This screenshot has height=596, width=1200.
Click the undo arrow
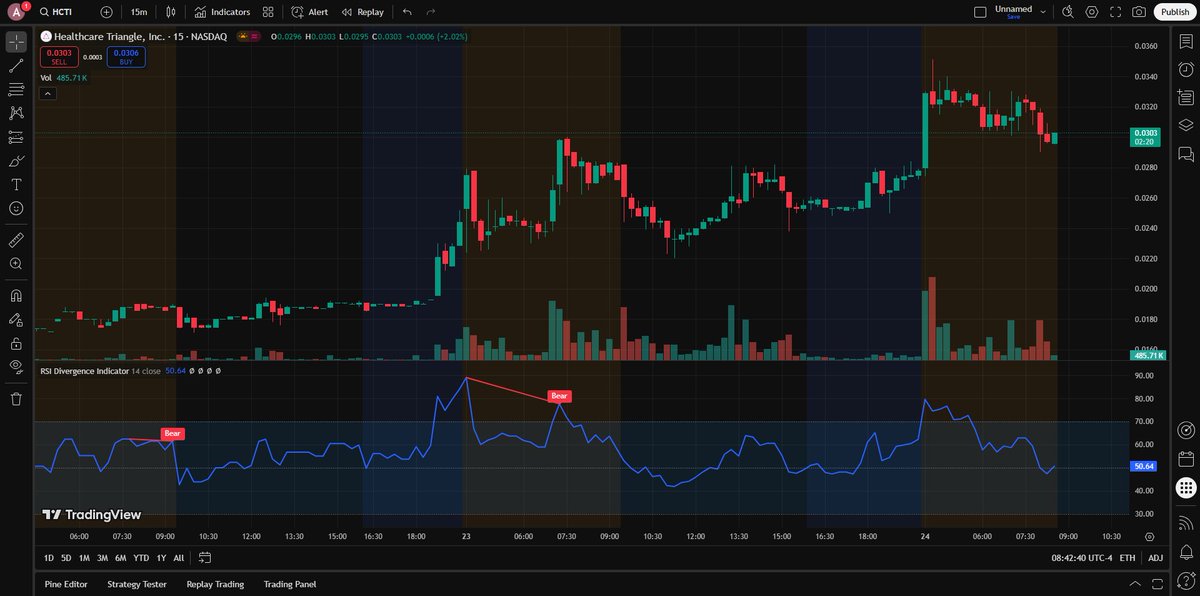(x=407, y=12)
